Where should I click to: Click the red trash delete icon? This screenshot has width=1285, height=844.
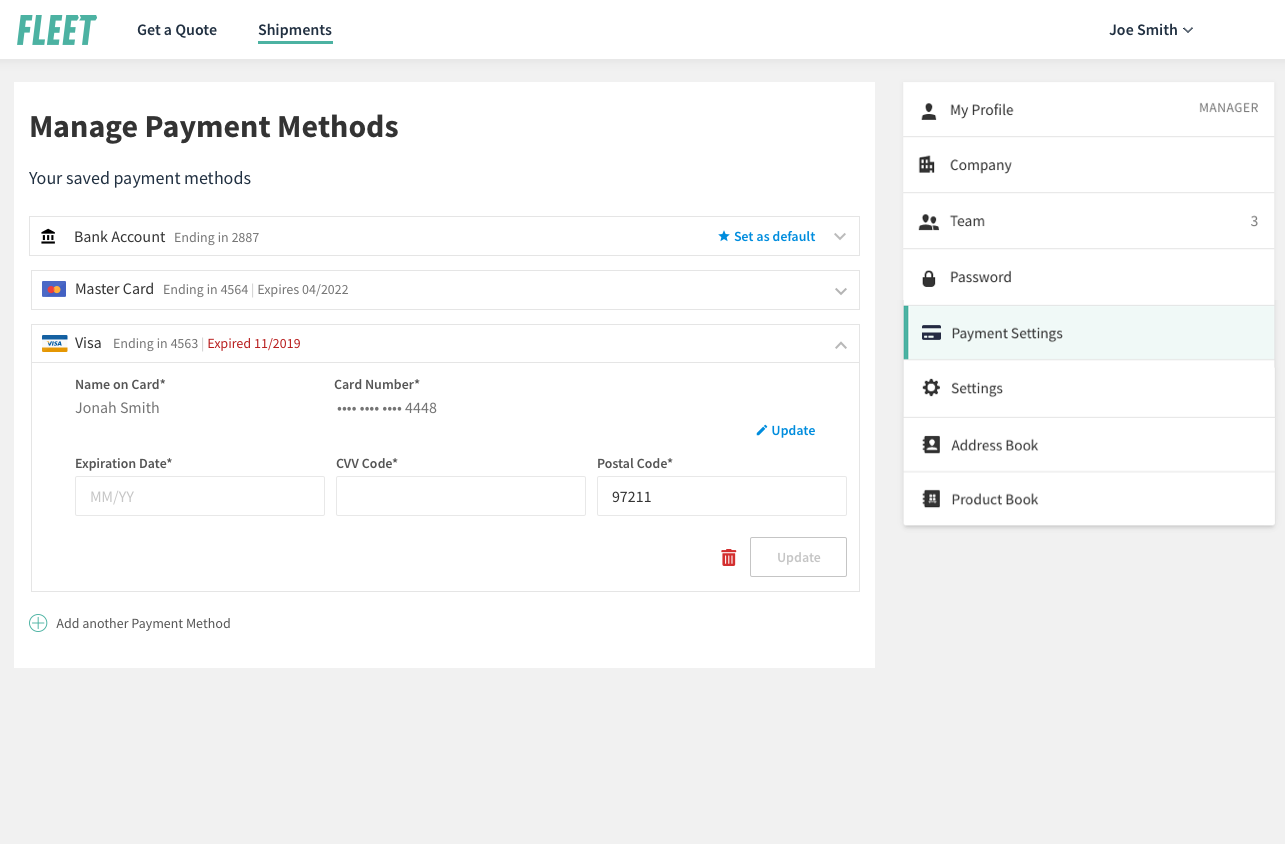pos(729,558)
